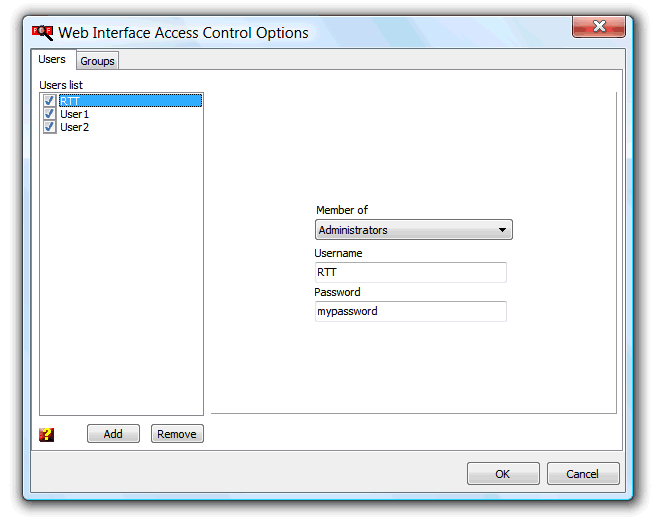Uncheck the RTT user checkbox
657x525 pixels.
[x=49, y=101]
